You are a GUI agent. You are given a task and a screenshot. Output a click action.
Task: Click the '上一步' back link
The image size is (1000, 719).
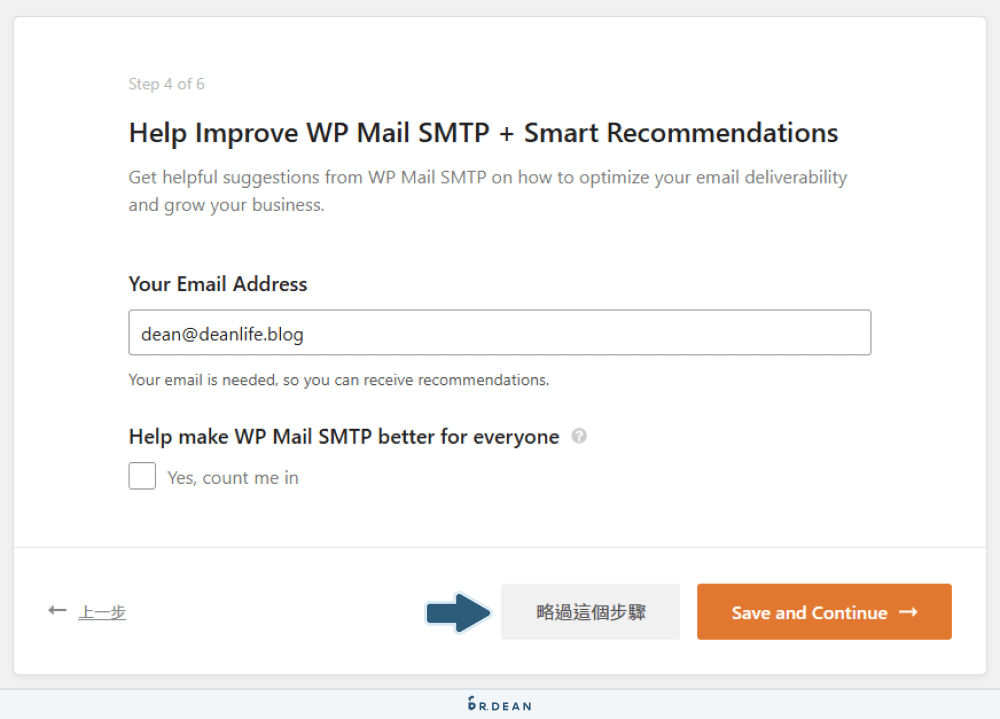click(103, 611)
